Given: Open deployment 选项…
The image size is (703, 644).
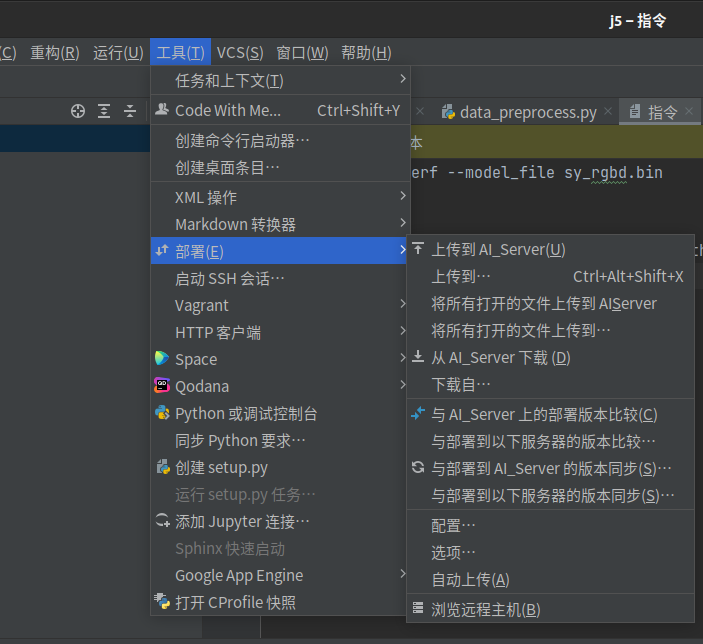Looking at the screenshot, I should pos(550,553).
